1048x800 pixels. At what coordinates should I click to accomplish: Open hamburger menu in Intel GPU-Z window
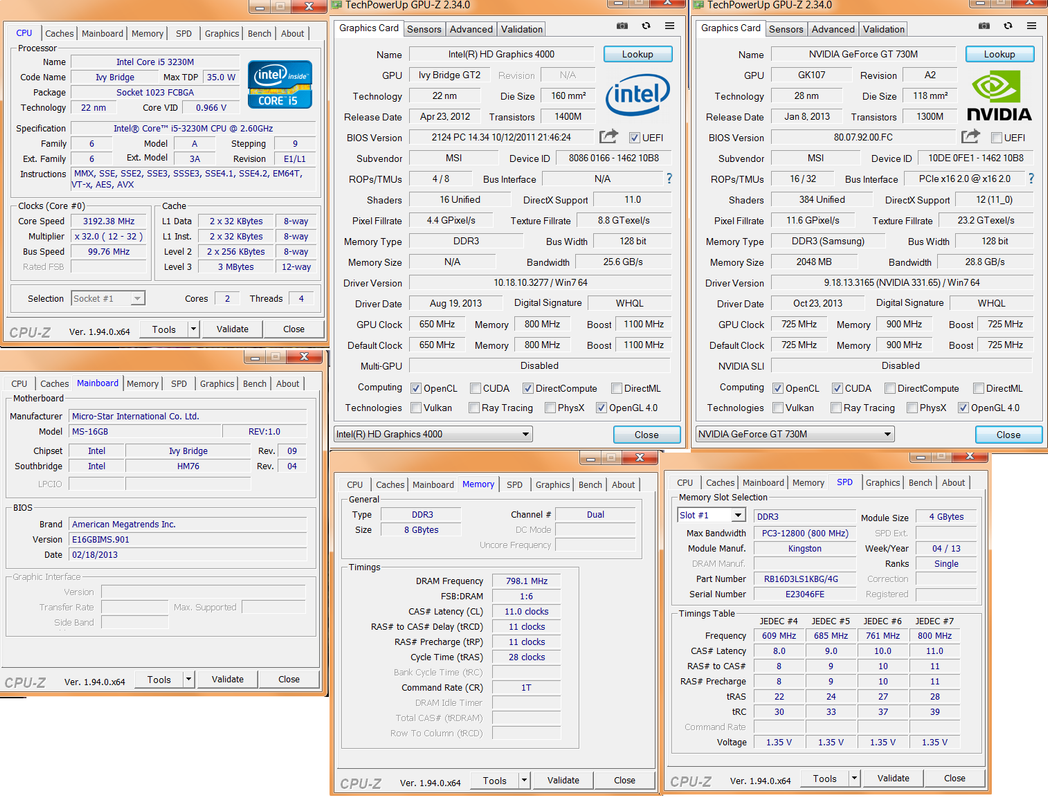click(669, 26)
